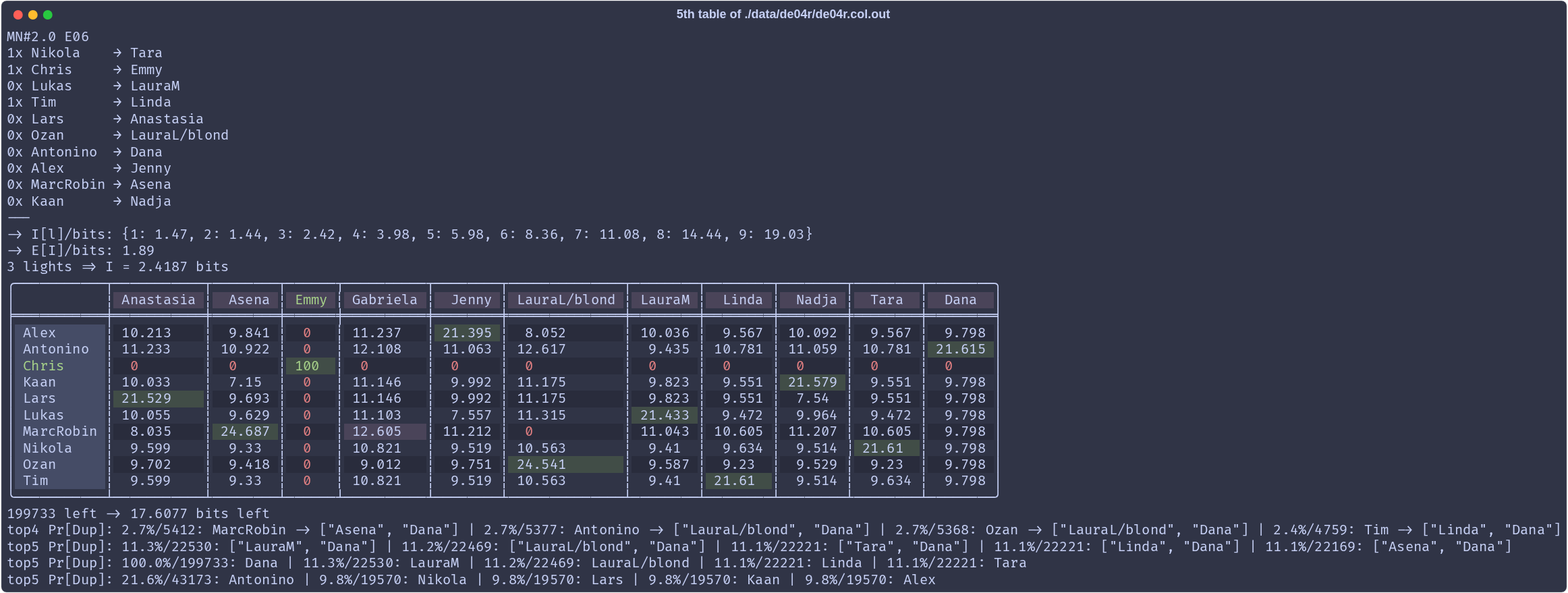Image resolution: width=1568 pixels, height=593 pixels.
Task: Click the green 100 cell in Chris row
Action: tap(311, 366)
